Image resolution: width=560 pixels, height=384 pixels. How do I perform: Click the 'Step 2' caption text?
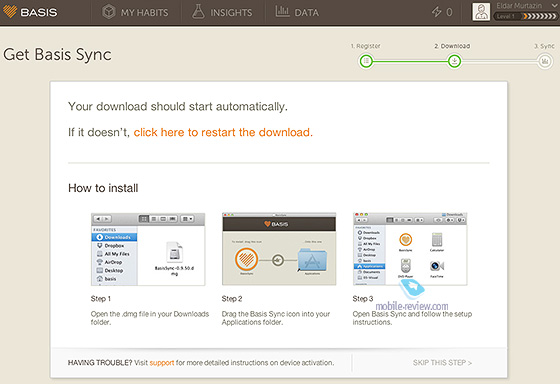(x=232, y=299)
